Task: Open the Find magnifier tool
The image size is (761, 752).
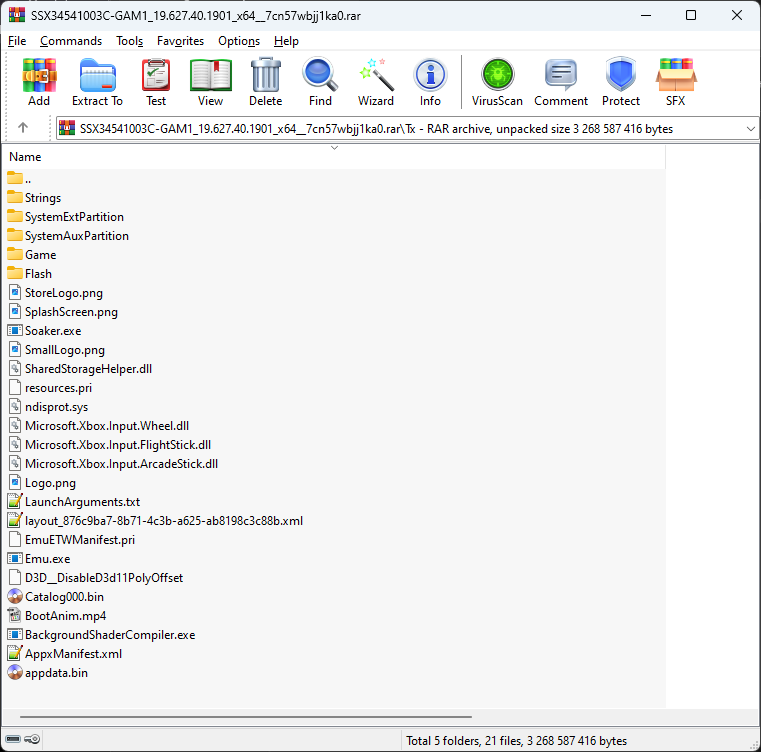Action: pos(320,82)
